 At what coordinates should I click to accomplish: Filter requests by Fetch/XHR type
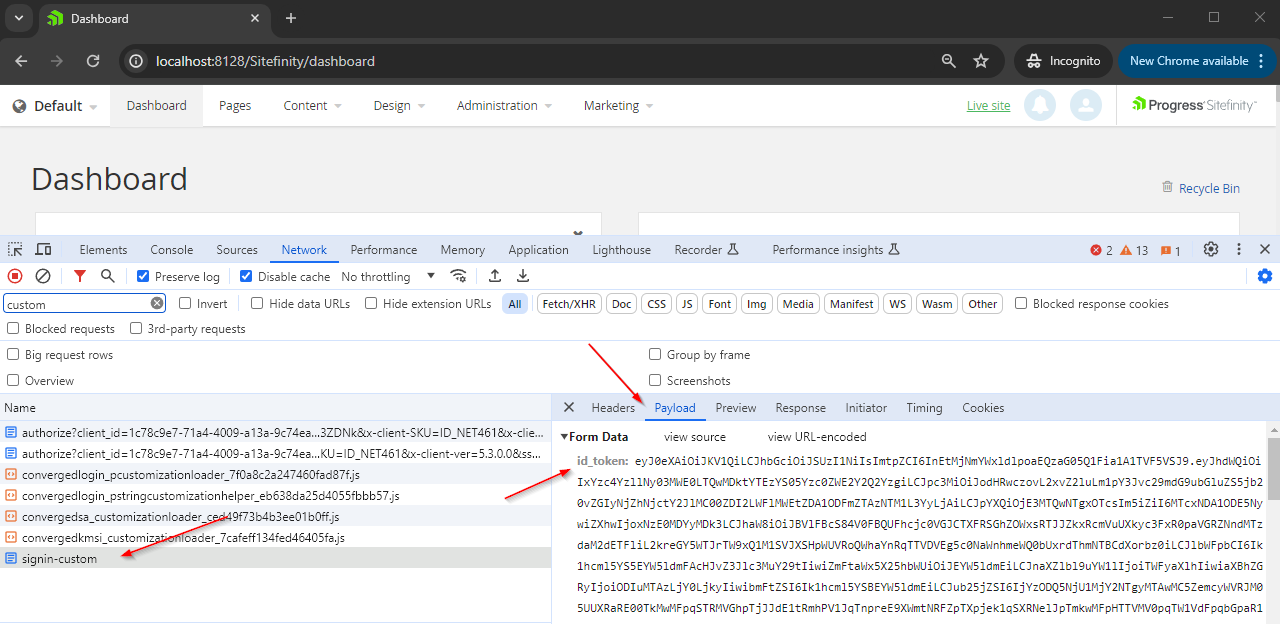[569, 304]
